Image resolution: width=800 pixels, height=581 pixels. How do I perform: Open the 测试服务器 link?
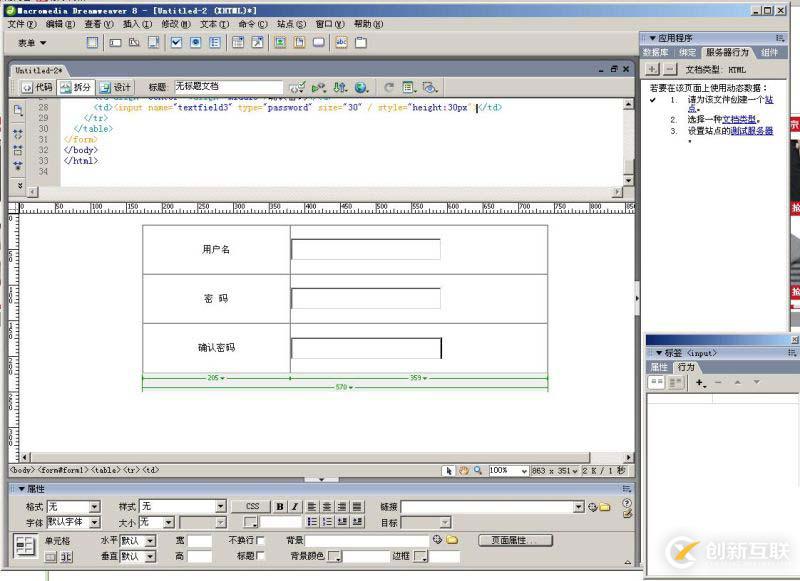pyautogui.click(x=752, y=130)
